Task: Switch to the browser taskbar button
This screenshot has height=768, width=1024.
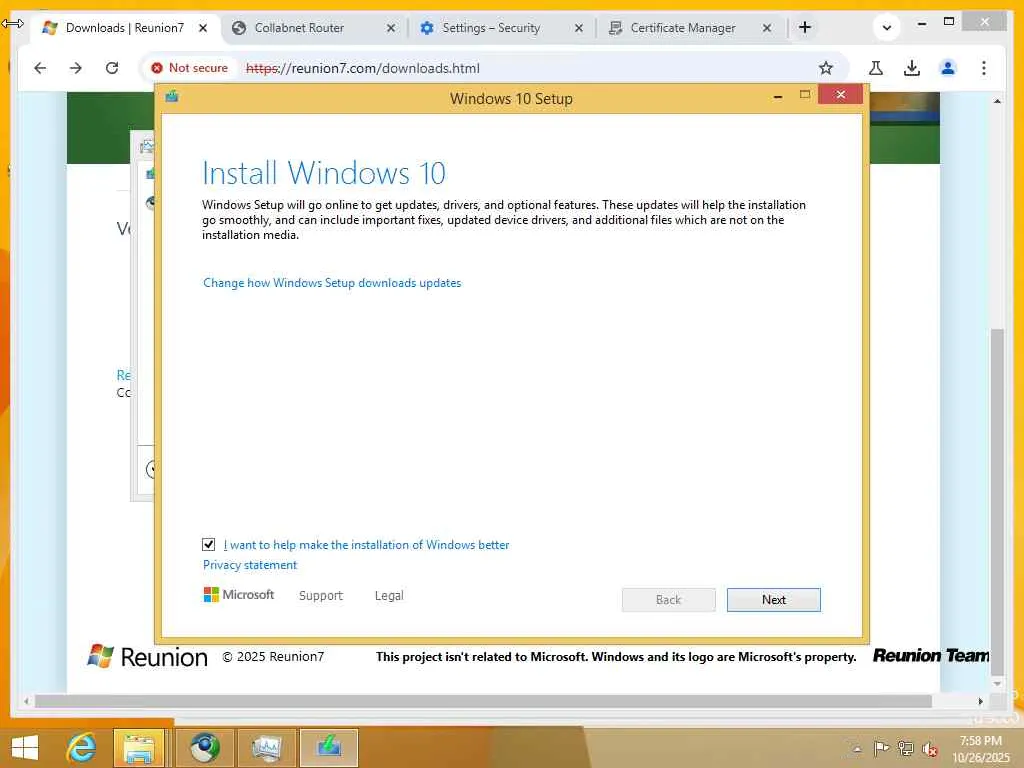Action: click(x=205, y=748)
